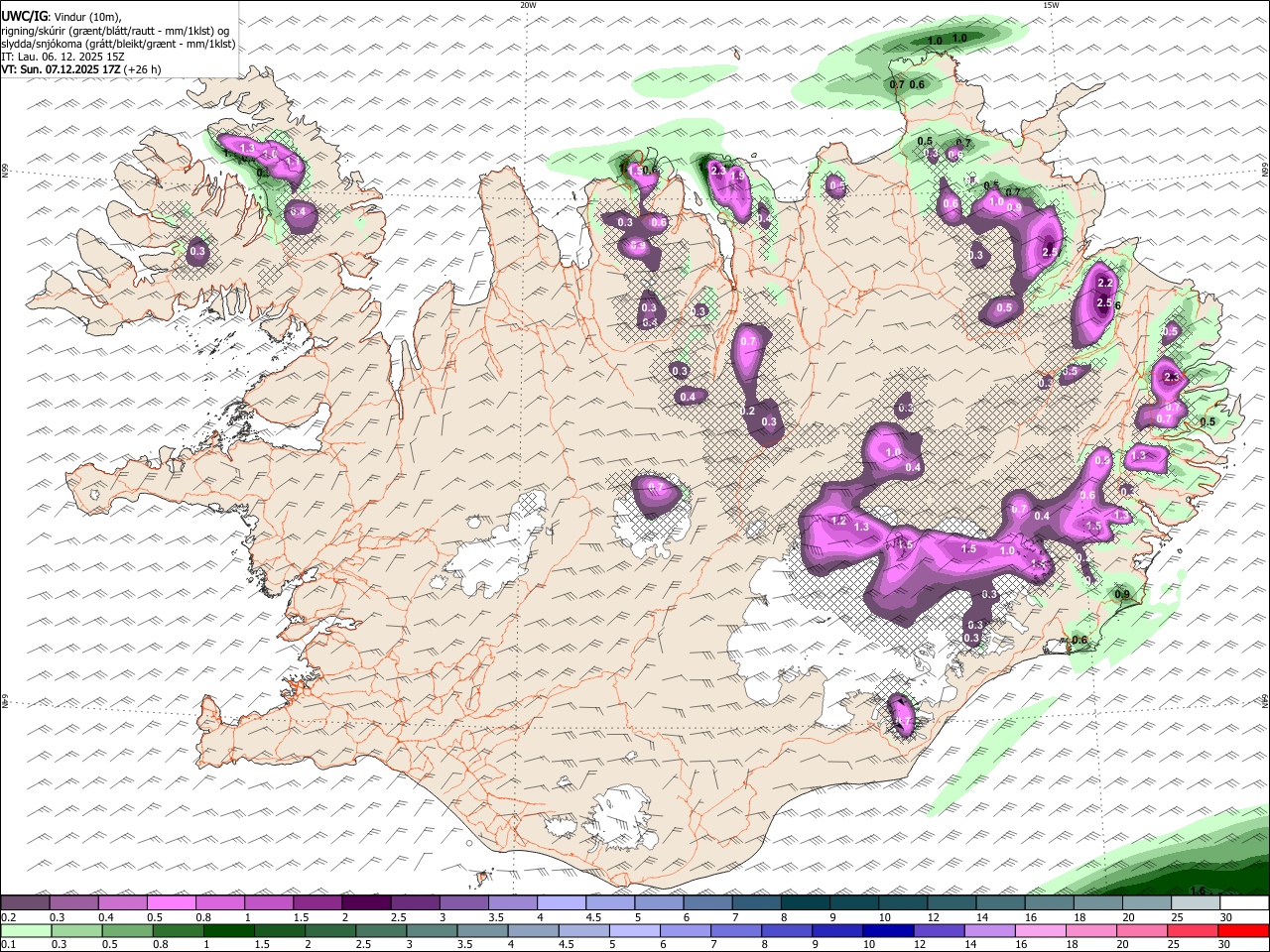Click the darkest green swatch between 1 and 1.5
This screenshot has width=1270, height=952.
(227, 930)
